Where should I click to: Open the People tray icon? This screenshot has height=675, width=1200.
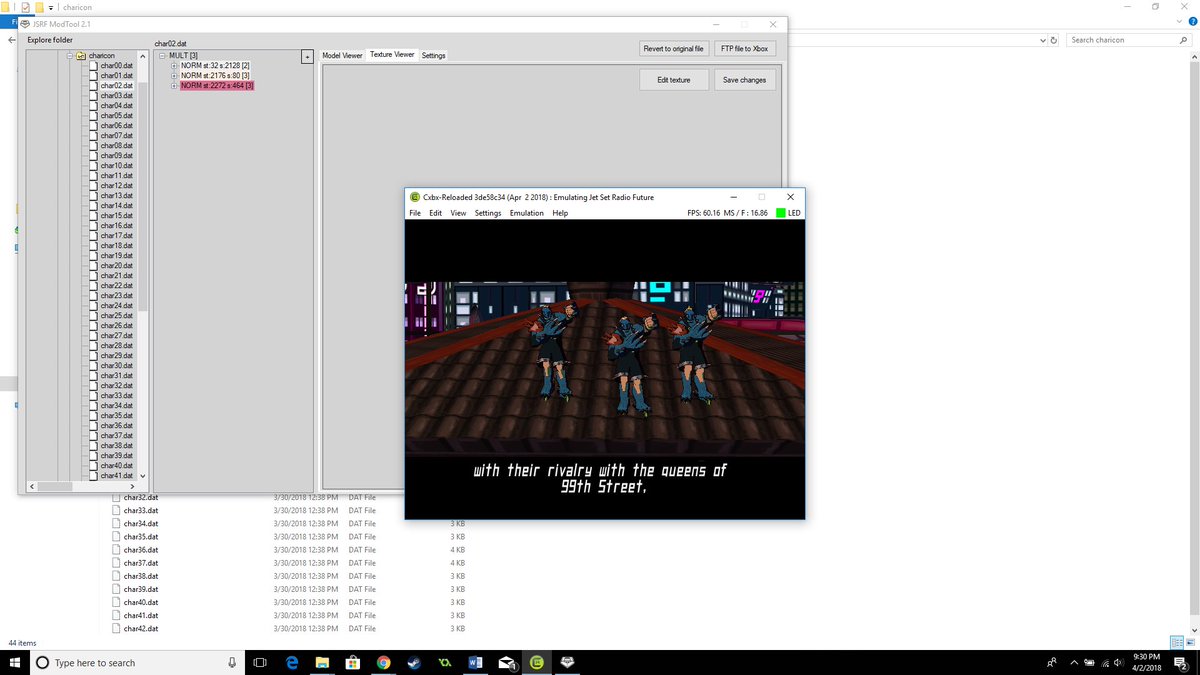point(1052,662)
